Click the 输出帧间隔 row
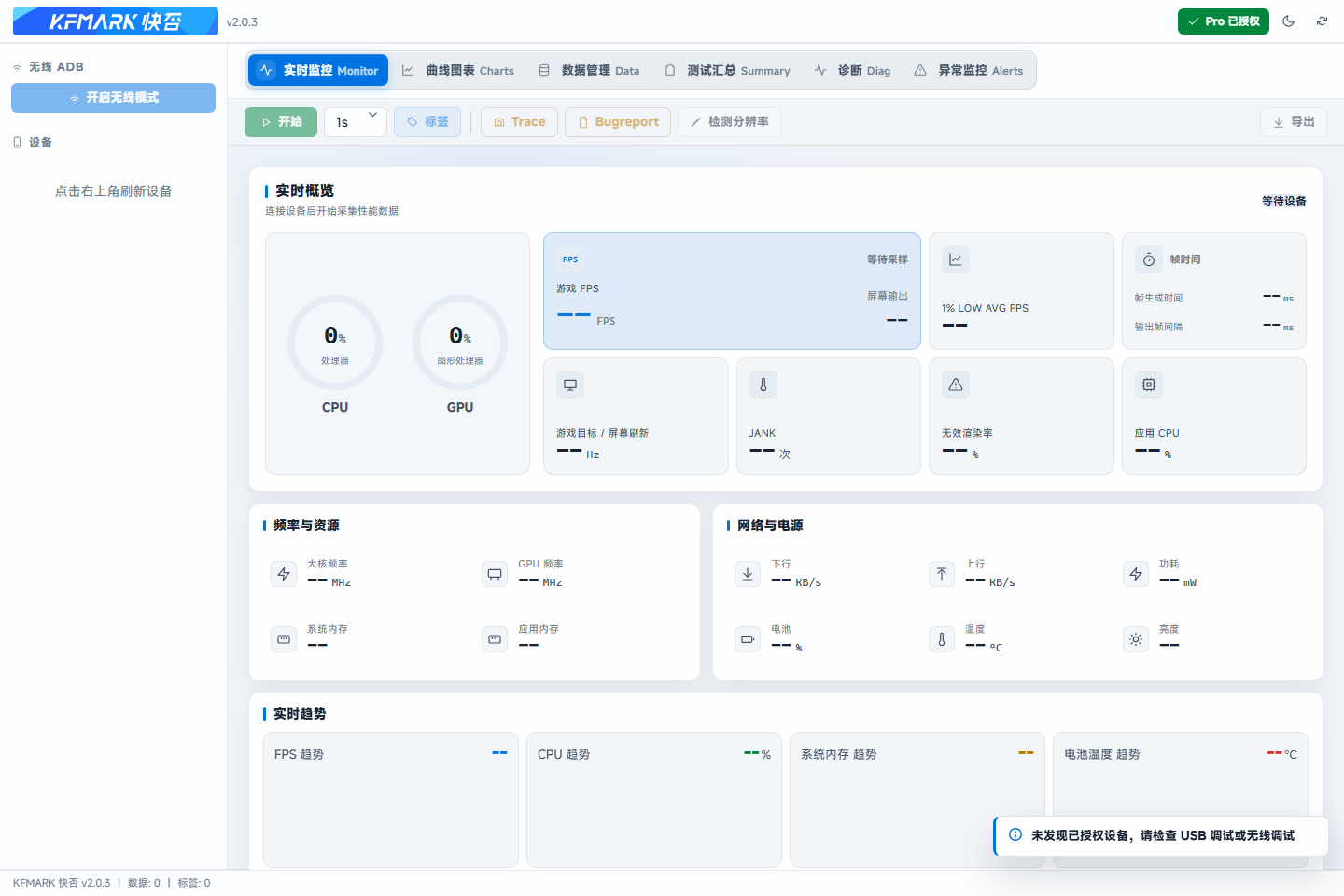 tap(1214, 327)
